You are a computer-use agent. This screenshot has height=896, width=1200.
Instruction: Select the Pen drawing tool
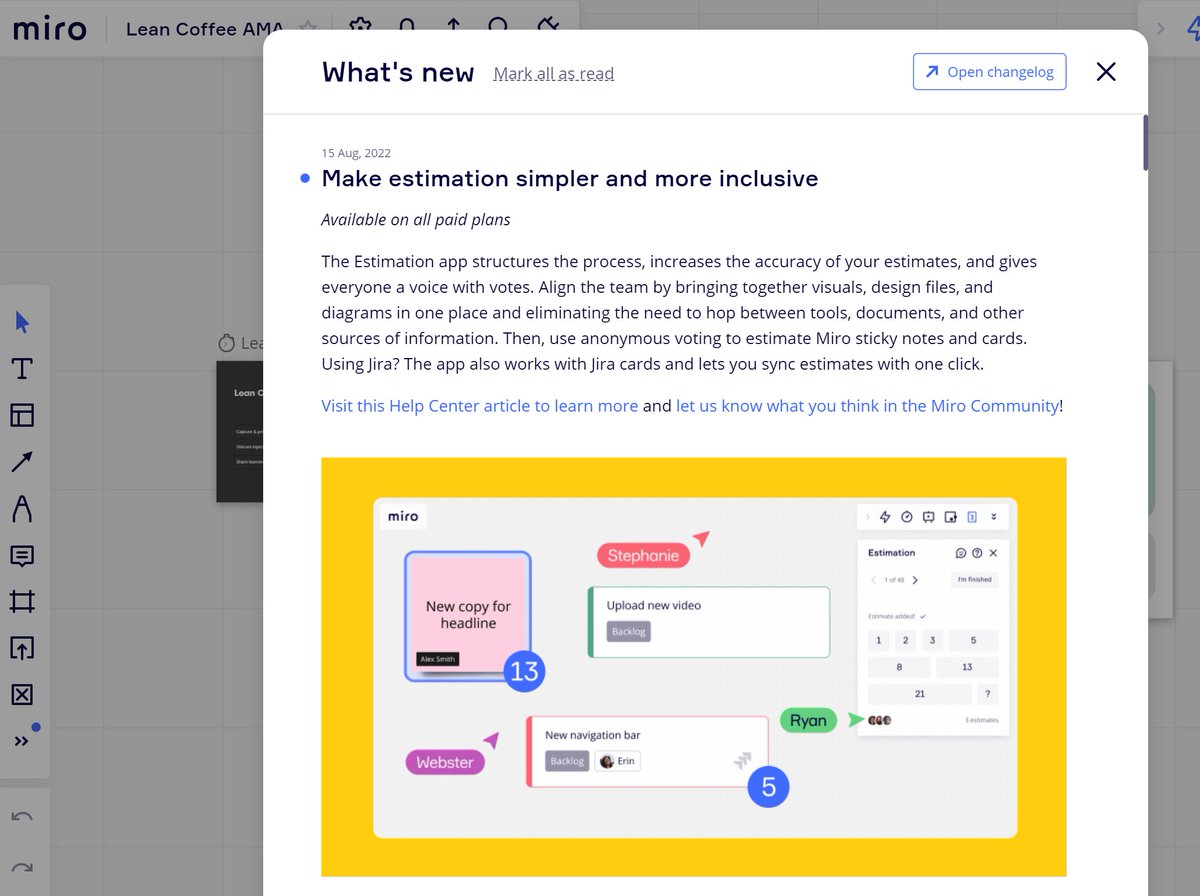point(22,509)
